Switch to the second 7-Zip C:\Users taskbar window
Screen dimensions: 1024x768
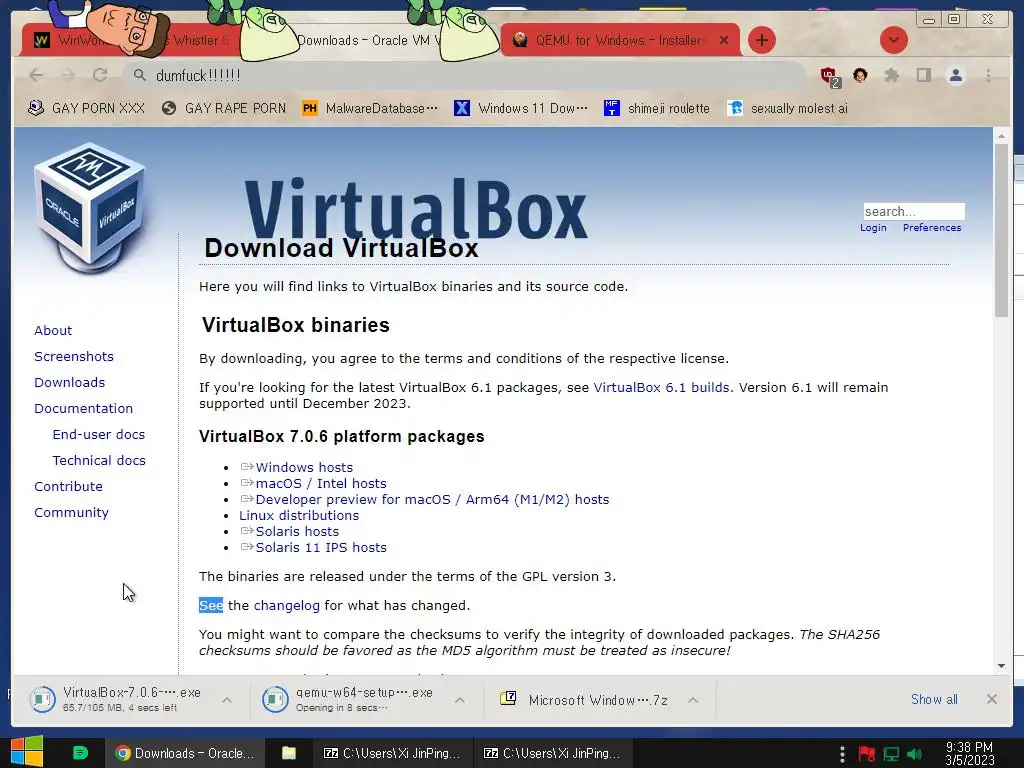point(552,753)
